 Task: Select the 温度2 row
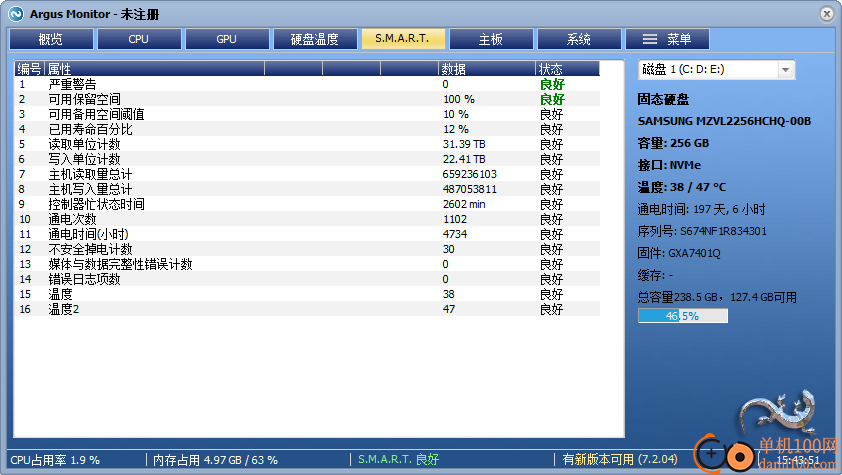point(307,310)
